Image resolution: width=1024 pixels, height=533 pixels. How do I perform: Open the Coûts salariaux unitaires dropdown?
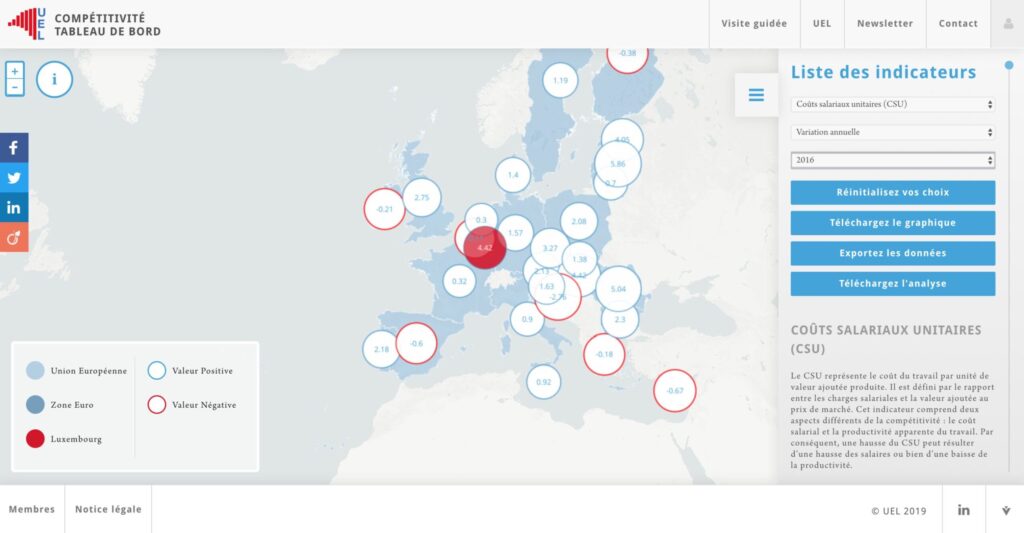point(892,104)
